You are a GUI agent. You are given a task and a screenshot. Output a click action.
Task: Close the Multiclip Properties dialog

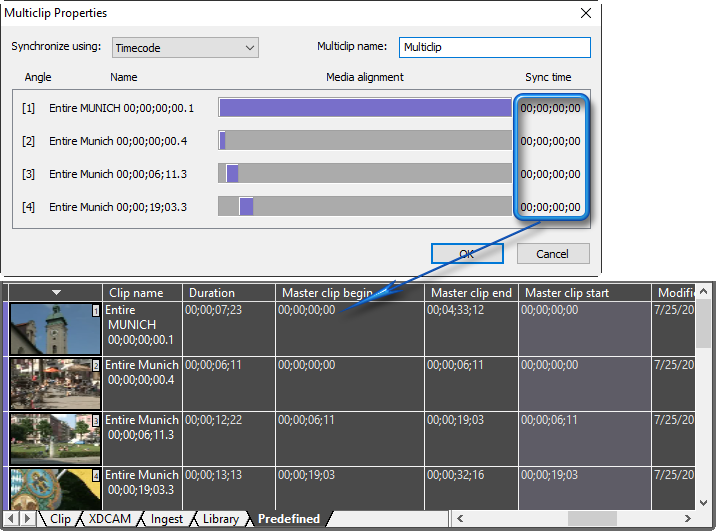pos(585,13)
